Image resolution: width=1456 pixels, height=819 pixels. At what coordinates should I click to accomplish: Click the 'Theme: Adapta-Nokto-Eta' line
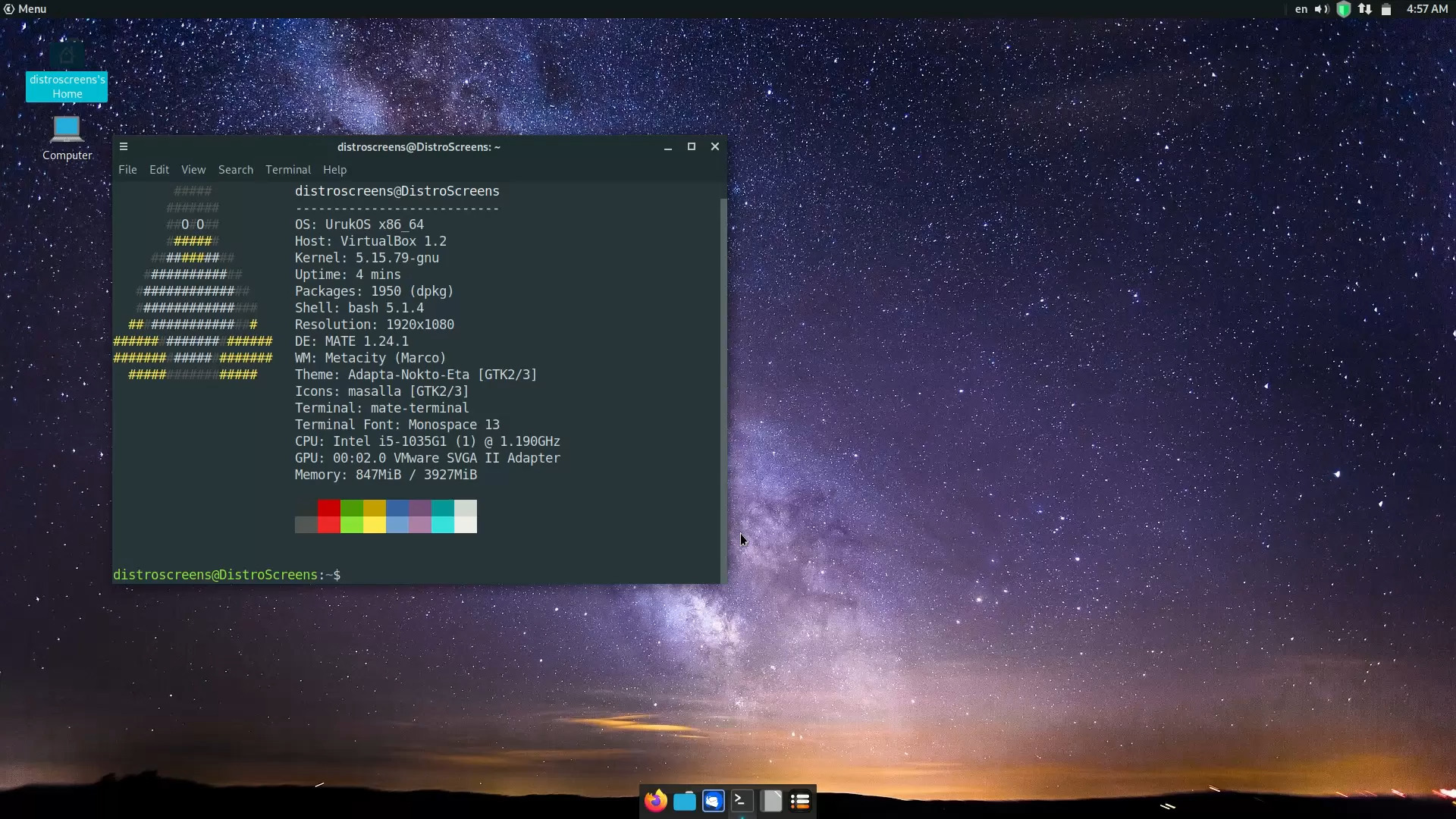[x=416, y=375]
